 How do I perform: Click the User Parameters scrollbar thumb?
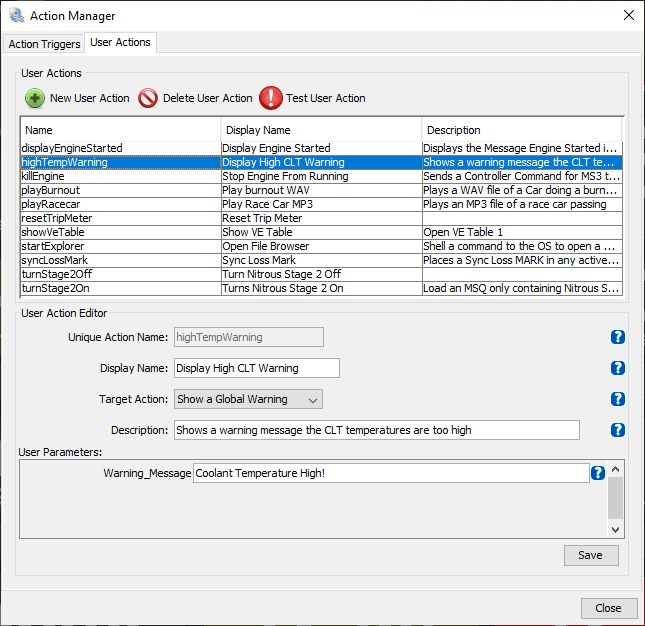[615, 498]
